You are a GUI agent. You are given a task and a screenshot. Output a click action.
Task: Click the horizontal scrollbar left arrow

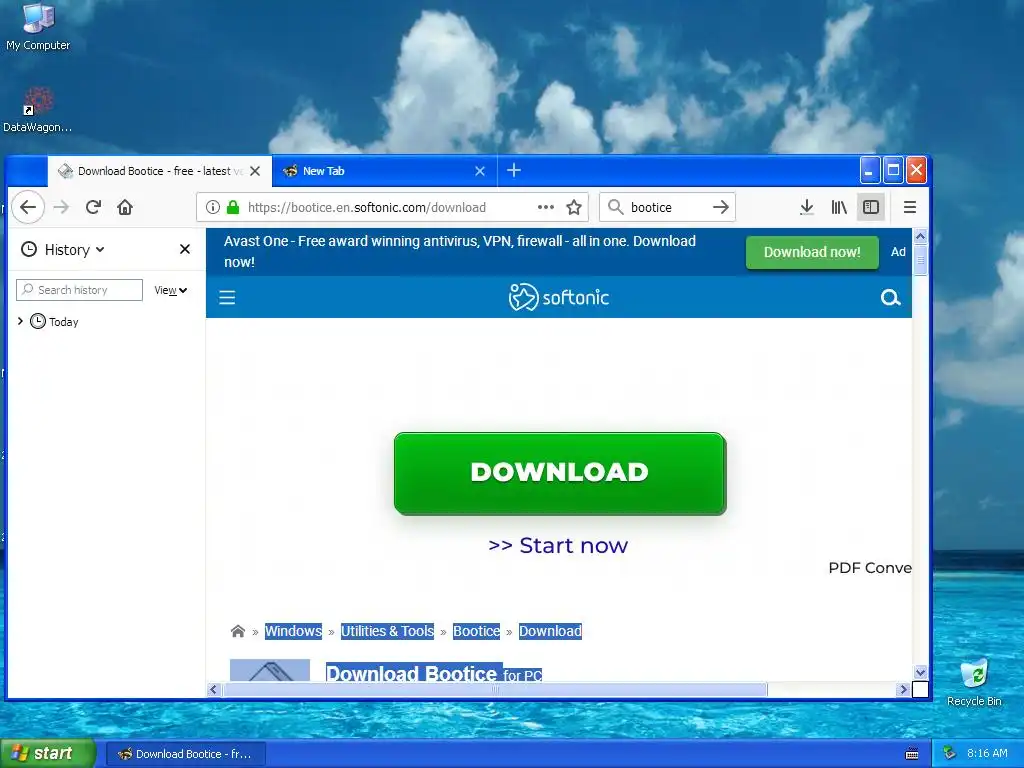pyautogui.click(x=214, y=690)
